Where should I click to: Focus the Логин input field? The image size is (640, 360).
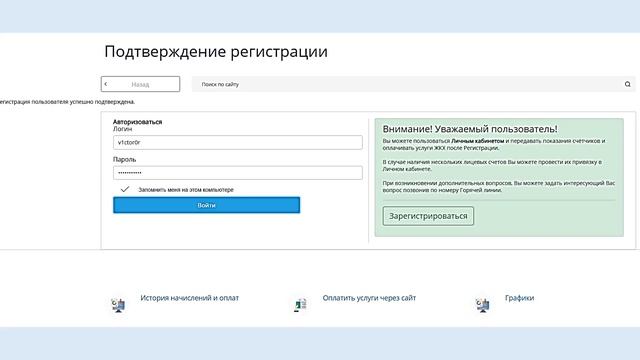click(x=238, y=142)
